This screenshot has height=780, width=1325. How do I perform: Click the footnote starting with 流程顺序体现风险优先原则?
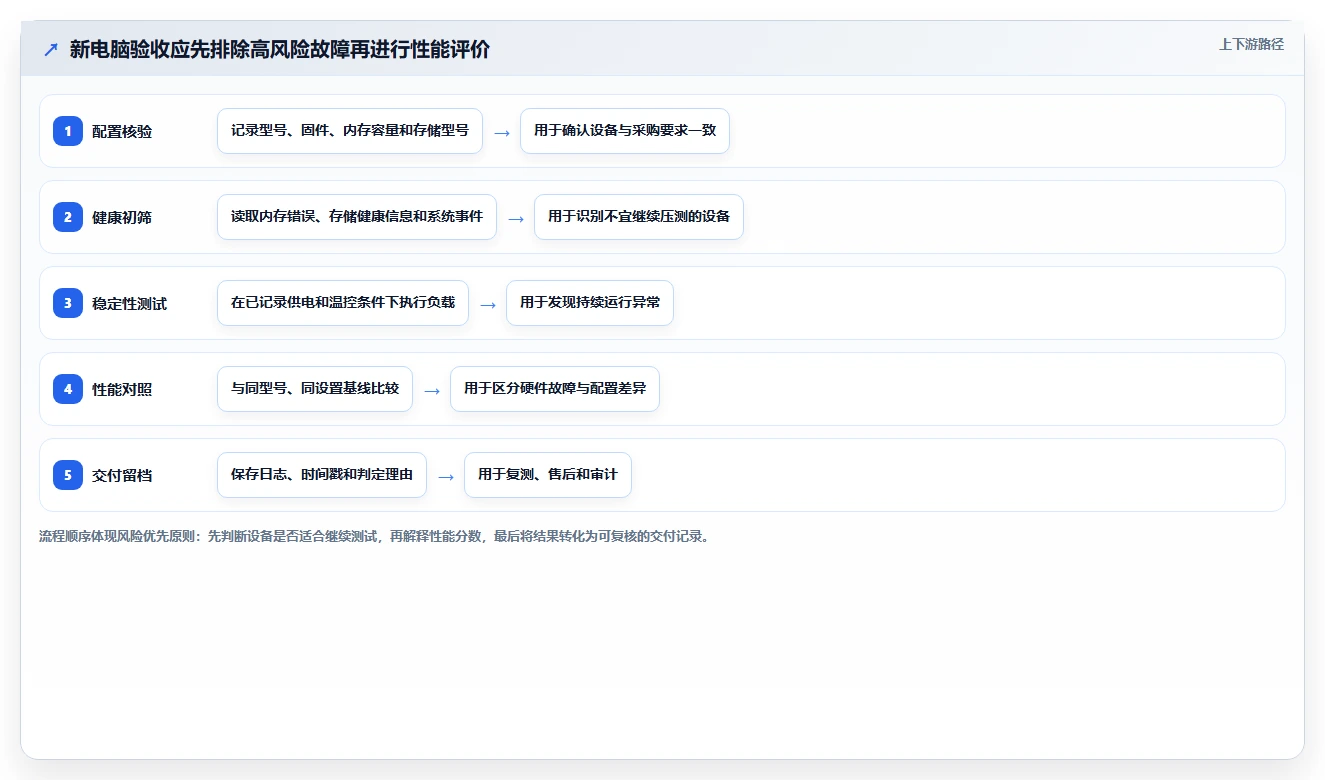pyautogui.click(x=375, y=536)
